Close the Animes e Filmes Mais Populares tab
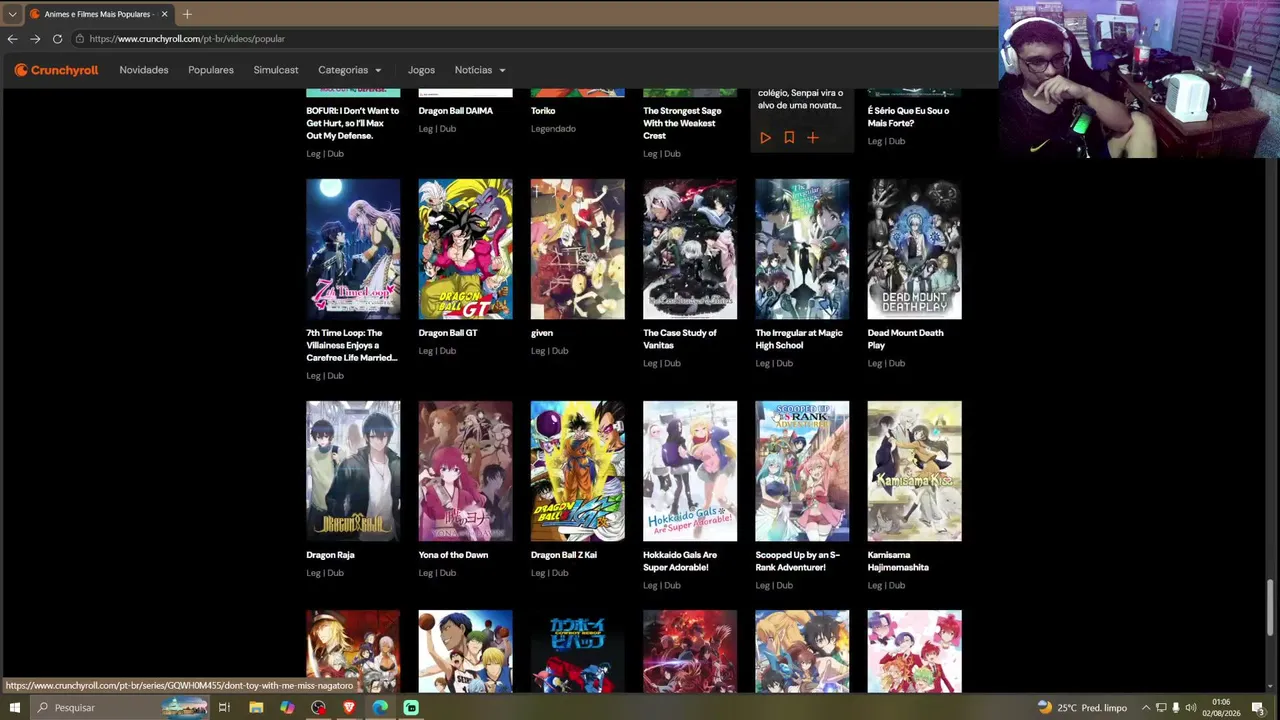The image size is (1280, 720). pyautogui.click(x=165, y=14)
